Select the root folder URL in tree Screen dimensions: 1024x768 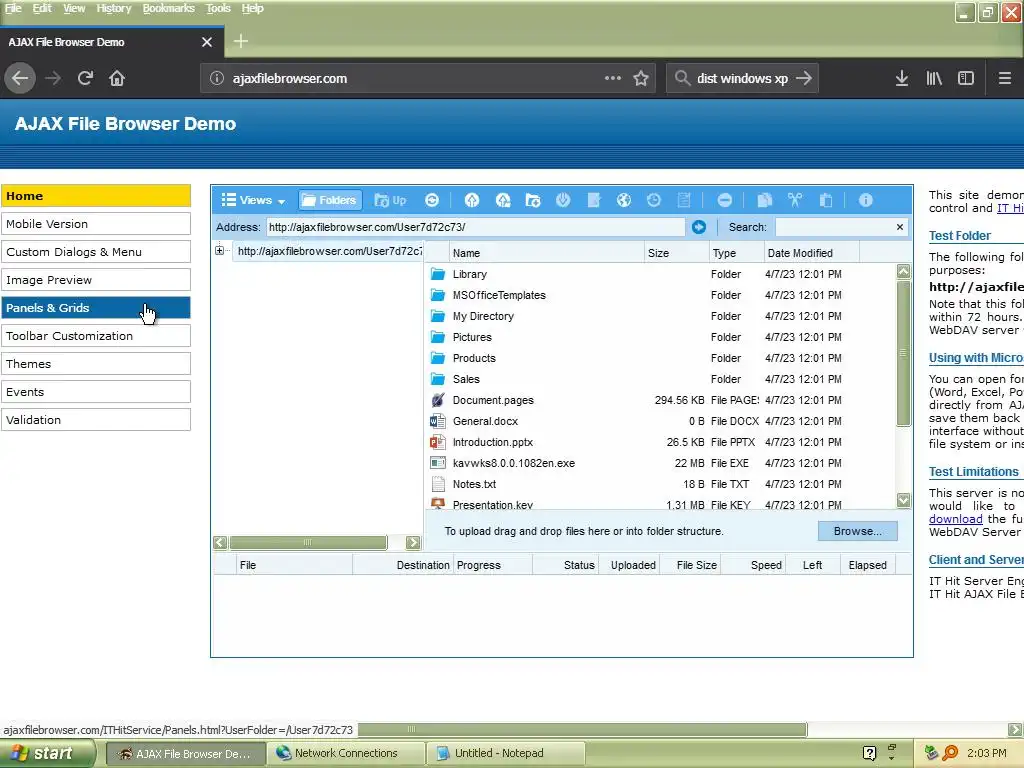click(329, 251)
